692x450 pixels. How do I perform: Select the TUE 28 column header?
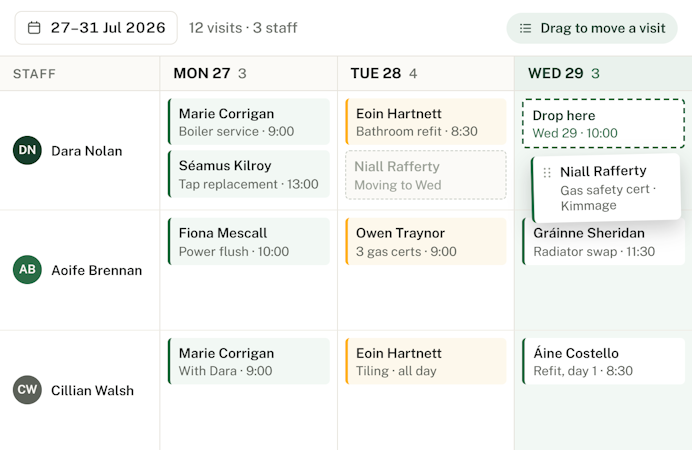426,73
